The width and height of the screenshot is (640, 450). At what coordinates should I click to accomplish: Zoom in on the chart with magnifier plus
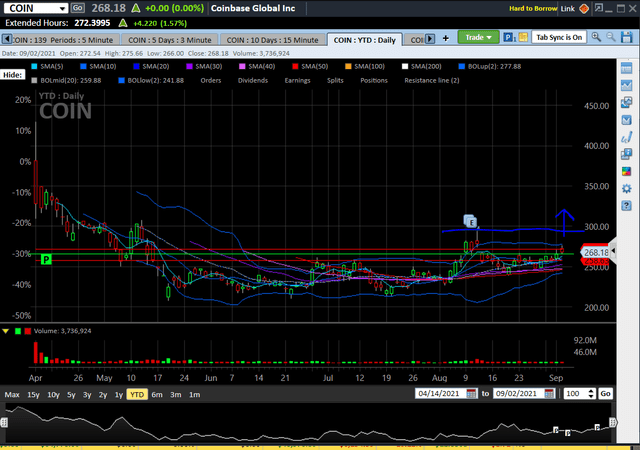pyautogui.click(x=596, y=37)
